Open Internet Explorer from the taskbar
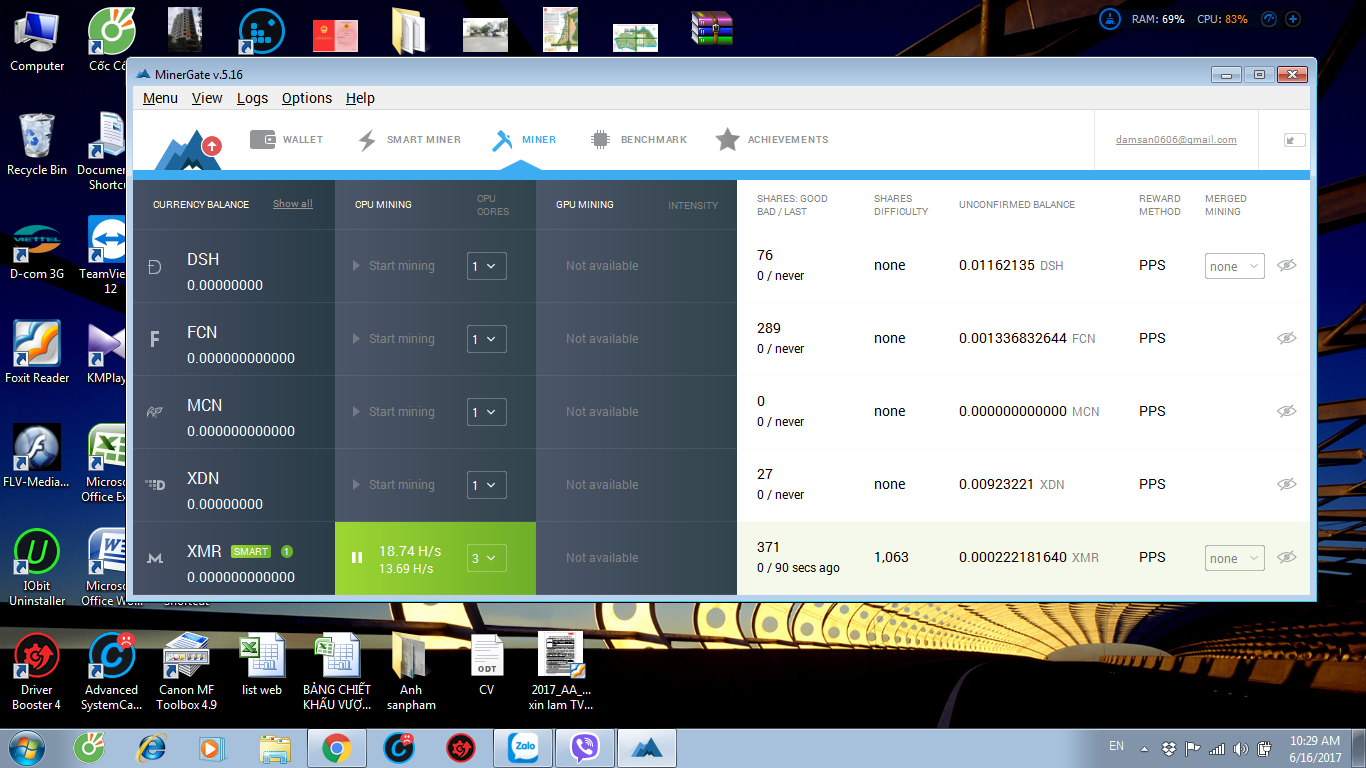1366x768 pixels. [151, 748]
